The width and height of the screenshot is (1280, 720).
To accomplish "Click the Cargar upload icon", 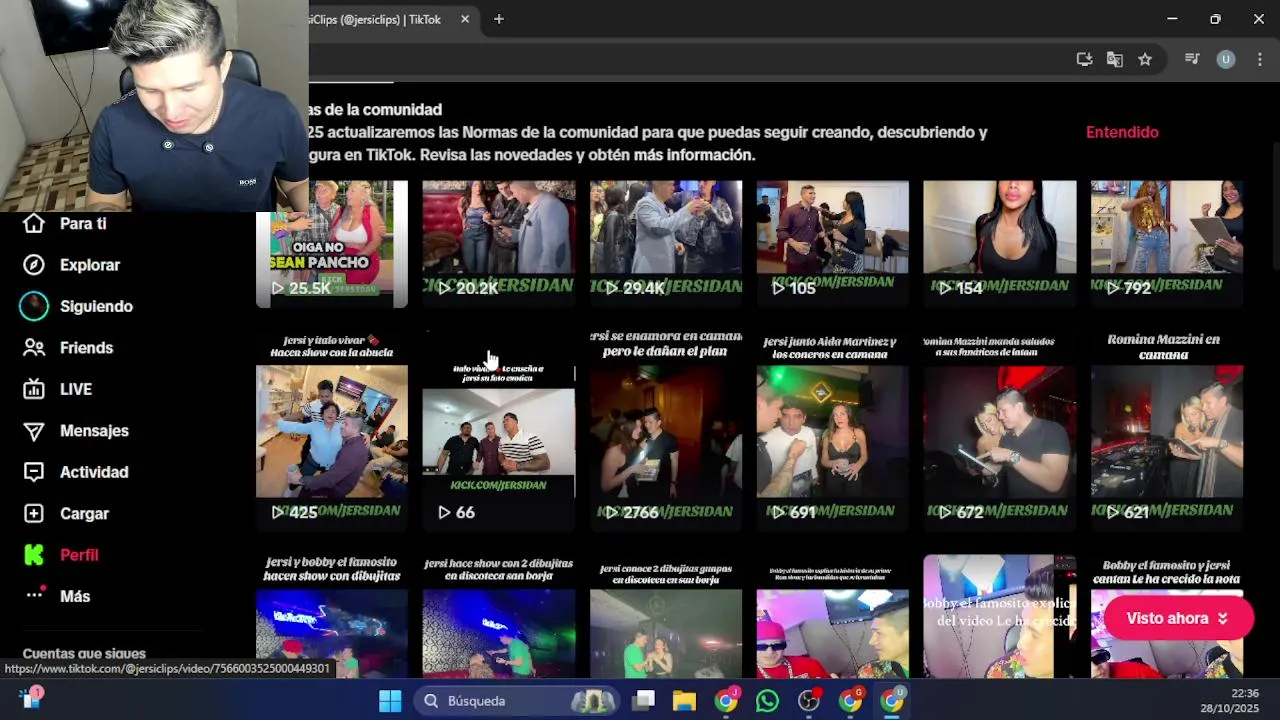I will (34, 513).
